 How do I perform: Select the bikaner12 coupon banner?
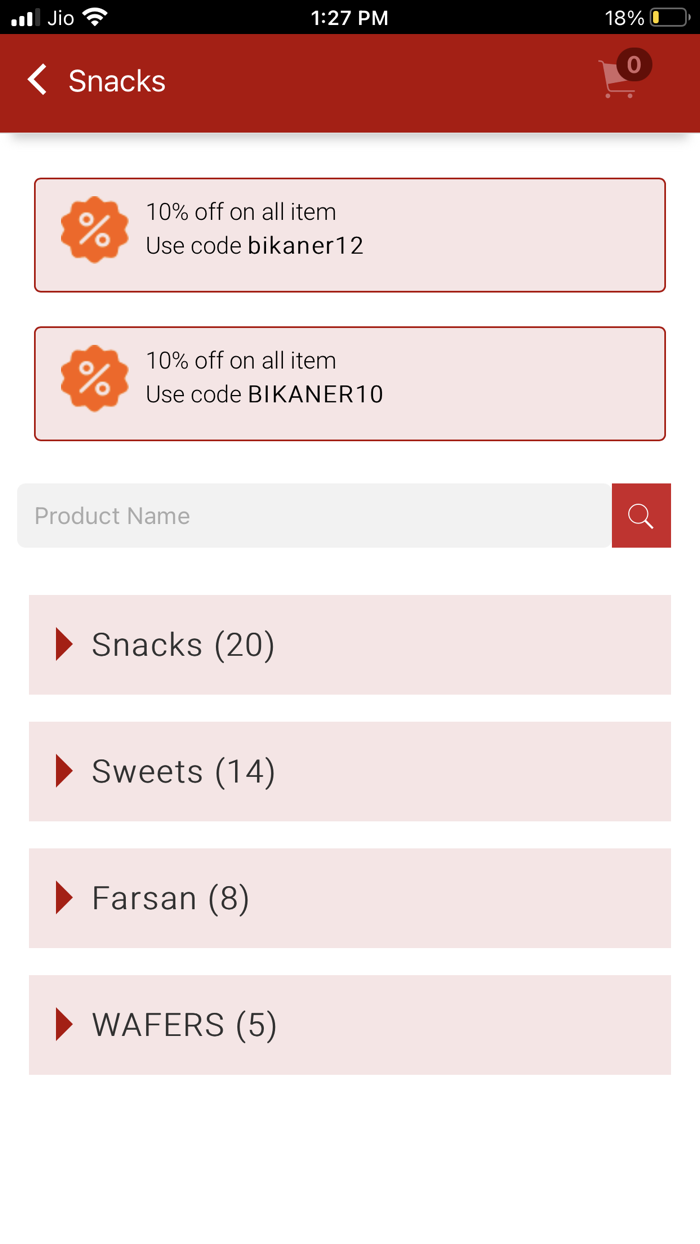(x=350, y=234)
